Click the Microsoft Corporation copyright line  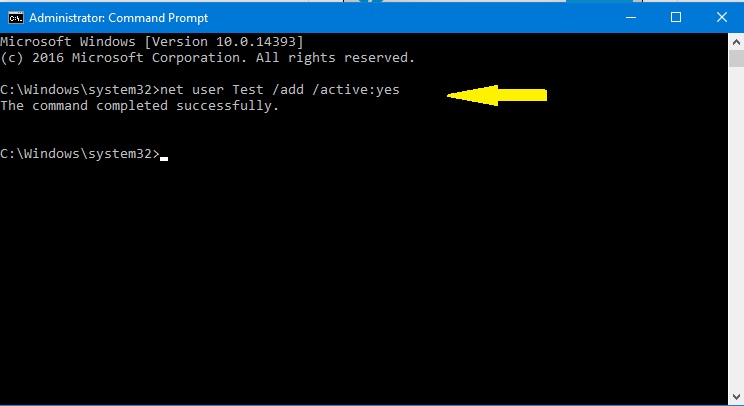pos(207,58)
